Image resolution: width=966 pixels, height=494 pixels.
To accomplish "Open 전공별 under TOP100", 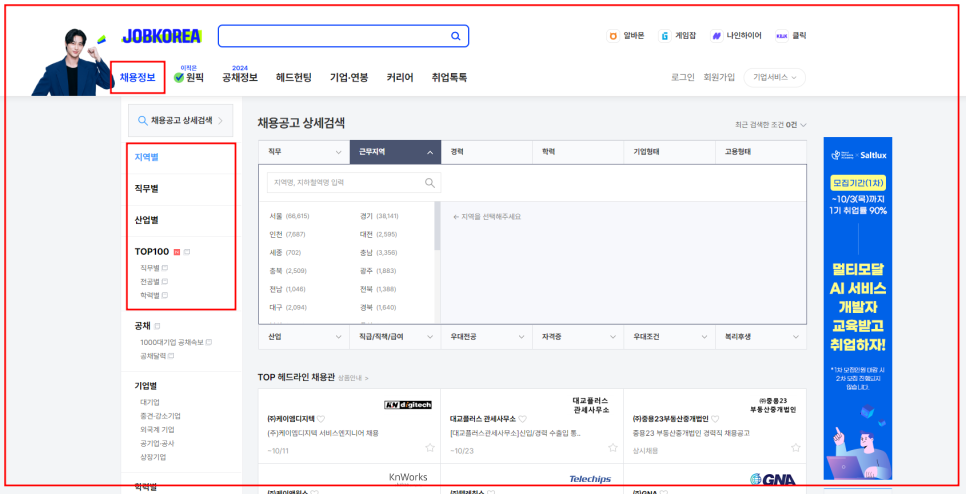I will point(150,281).
